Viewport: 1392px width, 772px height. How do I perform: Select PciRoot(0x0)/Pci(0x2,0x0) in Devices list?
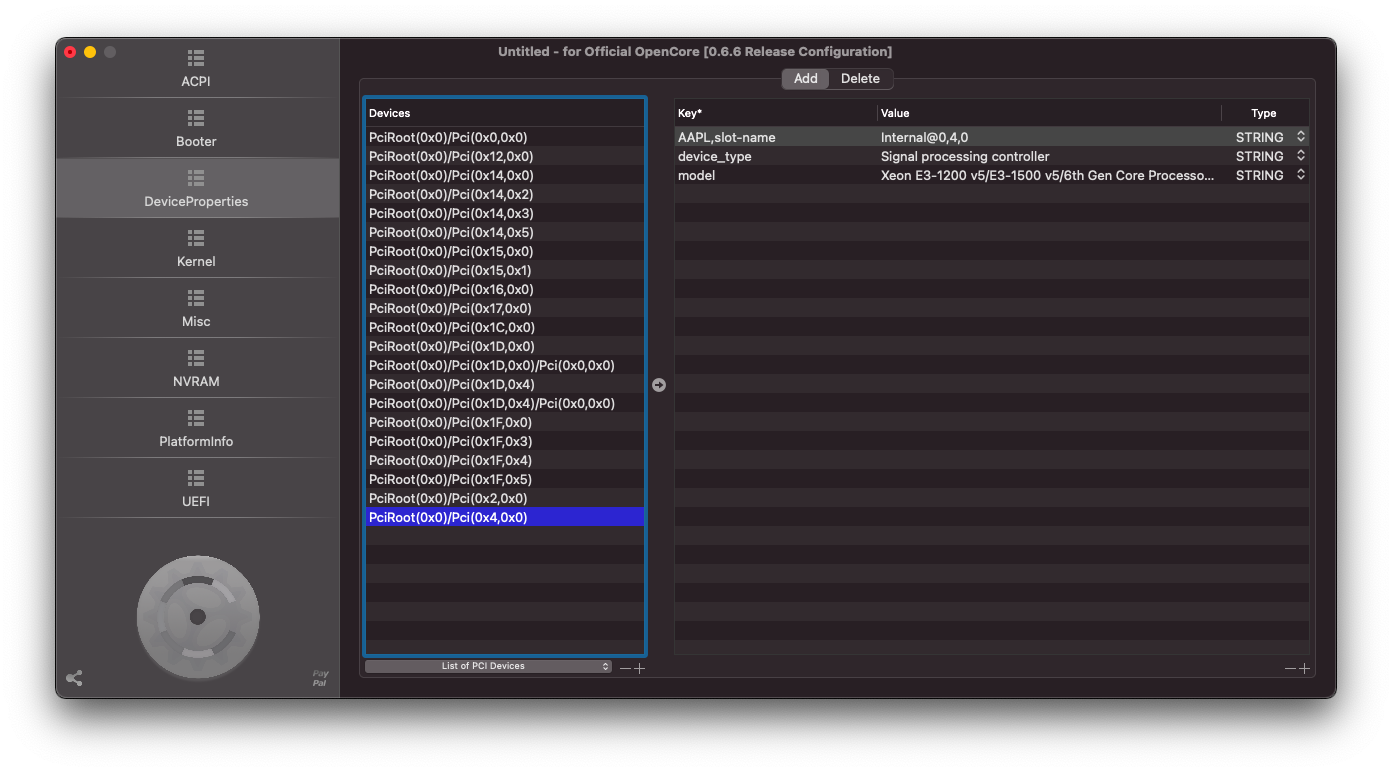(448, 498)
